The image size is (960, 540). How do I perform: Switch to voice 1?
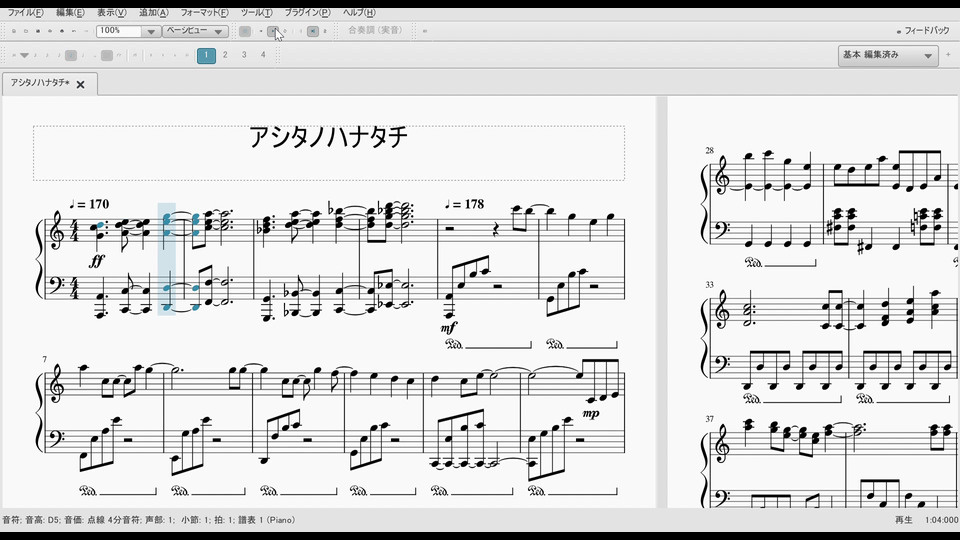pos(206,55)
